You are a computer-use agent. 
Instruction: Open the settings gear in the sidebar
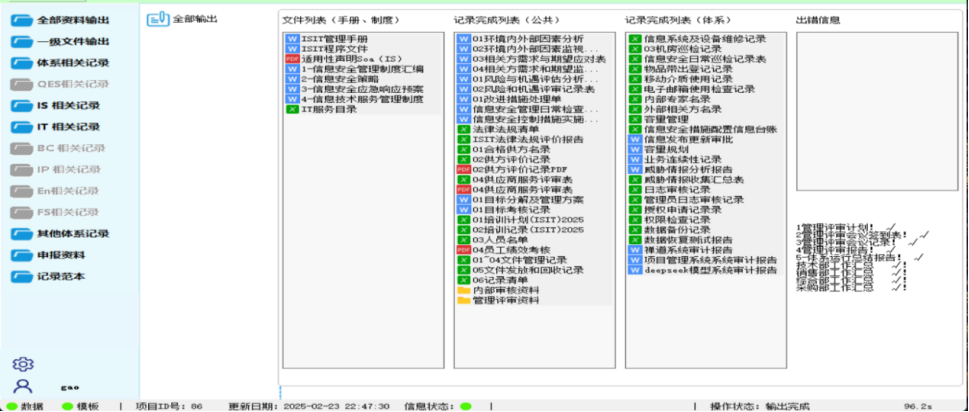(x=23, y=364)
